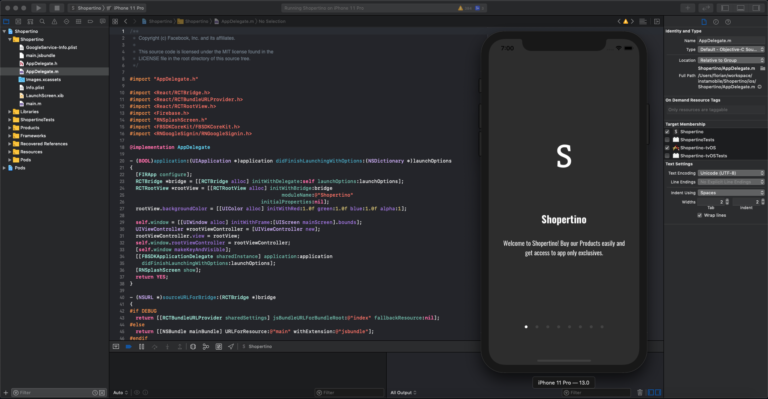Image resolution: width=768 pixels, height=399 pixels.
Task: Expand the ShopertinoTests folder
Action: tap(10, 119)
